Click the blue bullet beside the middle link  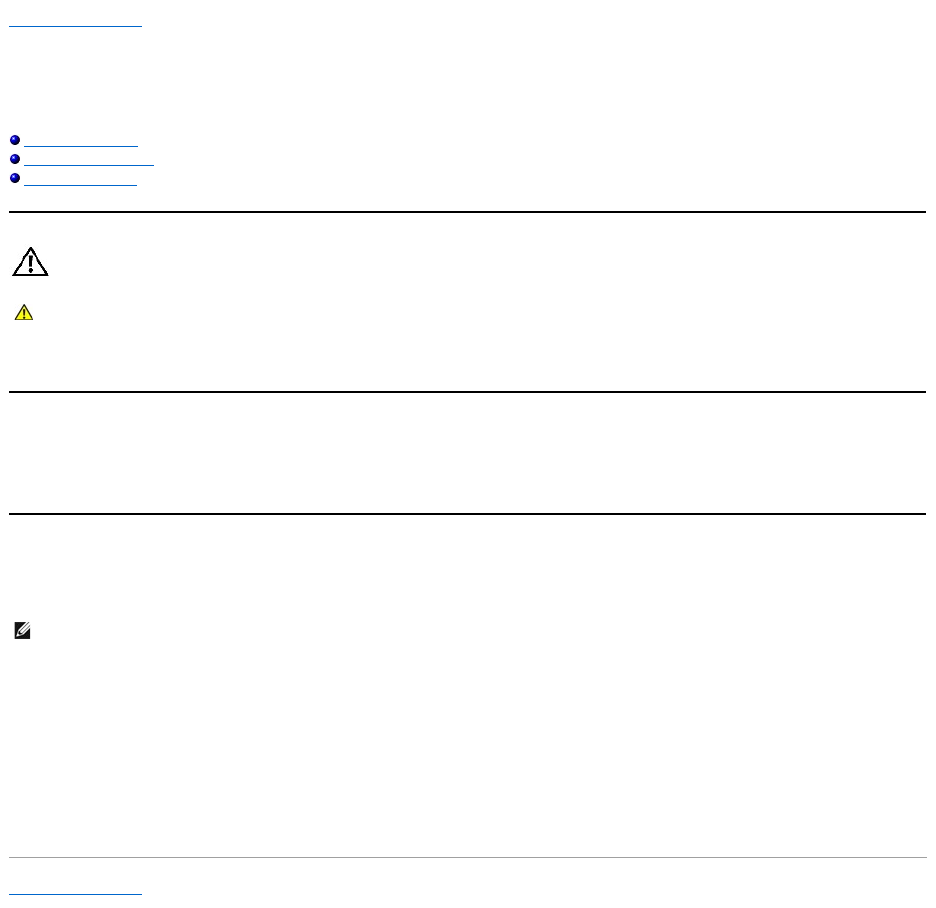pos(15,160)
